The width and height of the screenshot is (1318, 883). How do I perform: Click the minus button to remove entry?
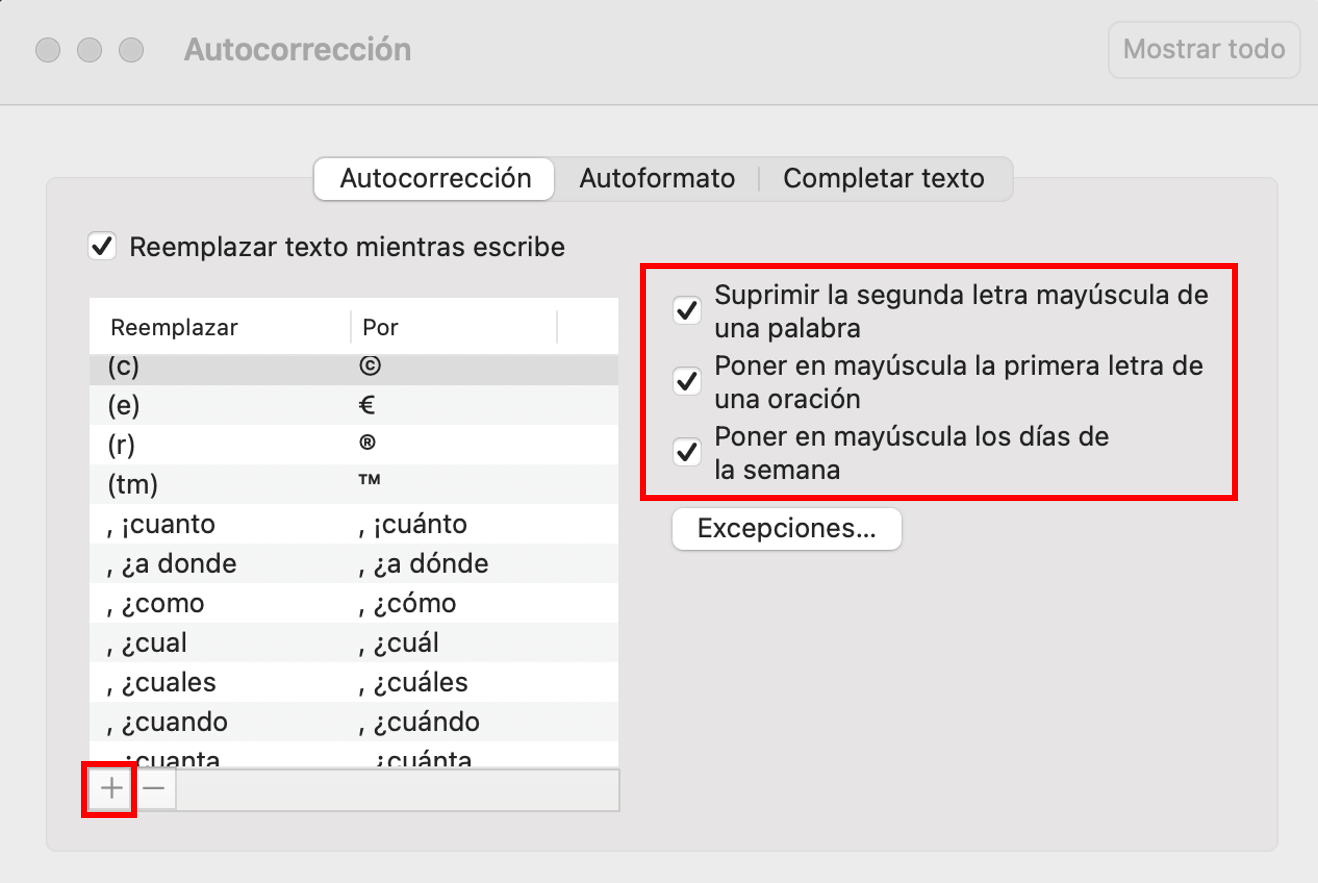coord(154,789)
